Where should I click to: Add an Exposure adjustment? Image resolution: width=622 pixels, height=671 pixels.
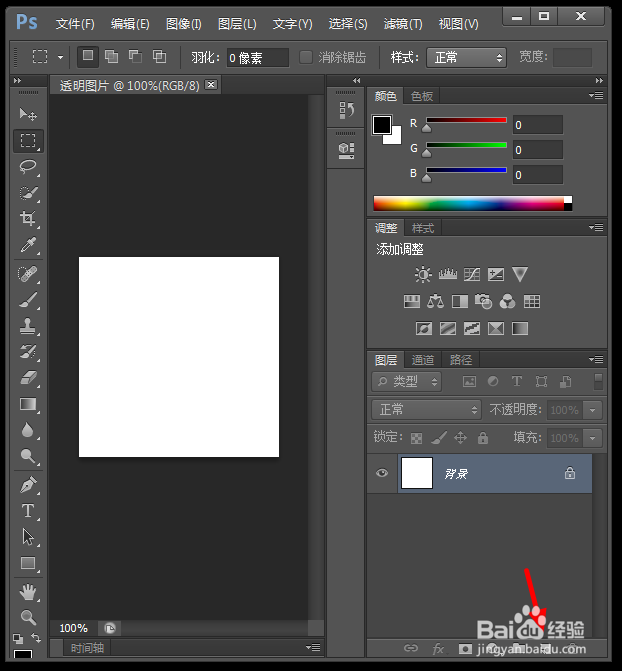pos(496,274)
